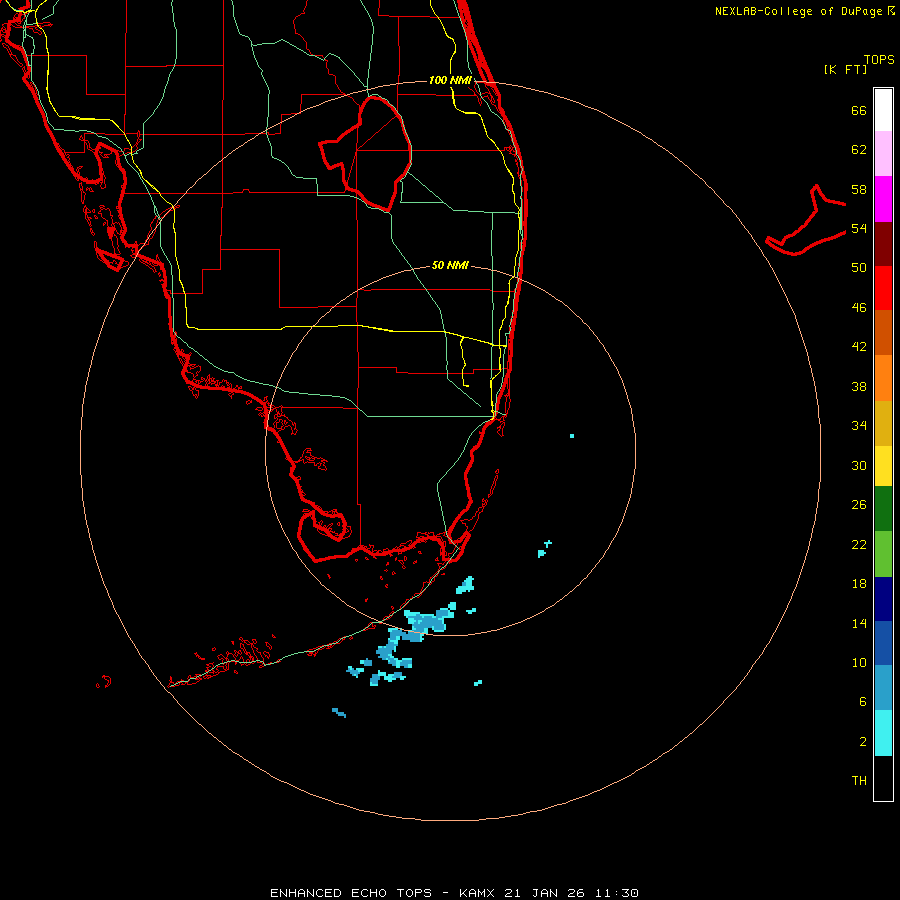Viewport: 900px width, 900px height.
Task: Click the TOPS legend title
Action: (x=879, y=59)
